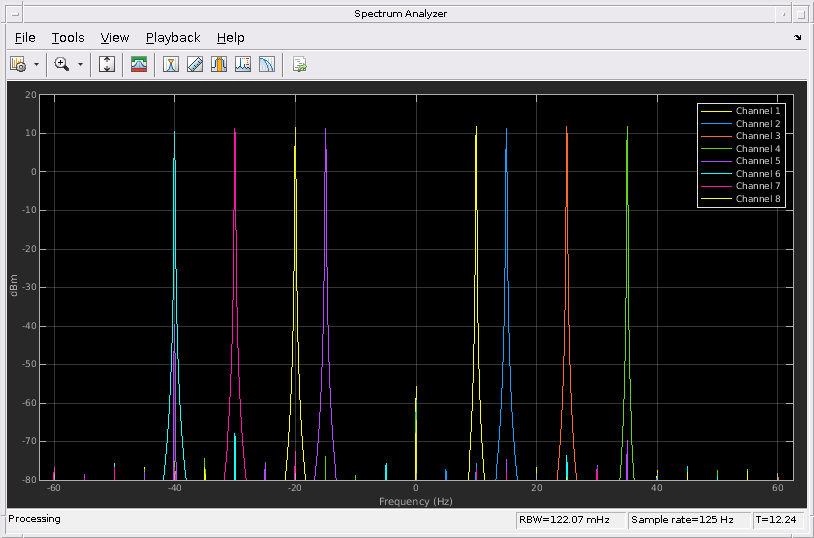Image resolution: width=814 pixels, height=538 pixels.
Task: Expand the dropdown arrow beside the Configuration icon
Action: point(37,64)
